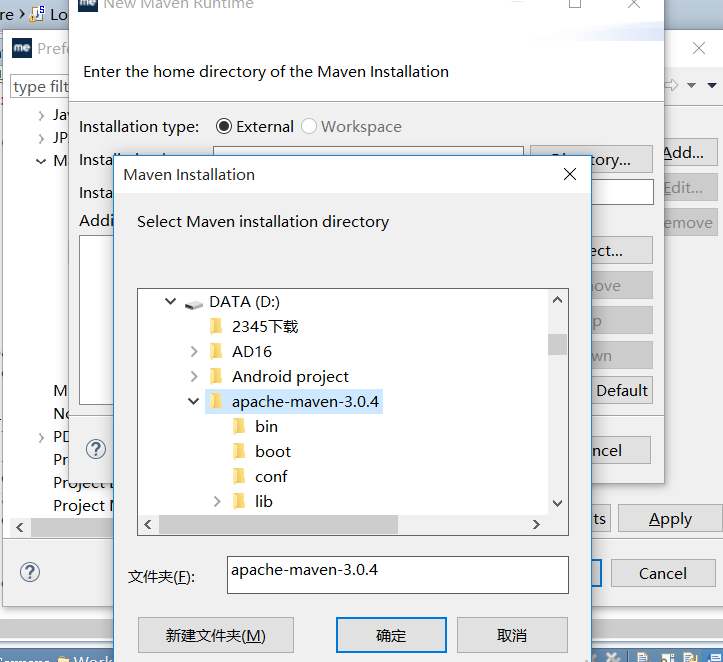The width and height of the screenshot is (723, 662).
Task: Click the DATA (D:) drive icon
Action: [x=194, y=304]
